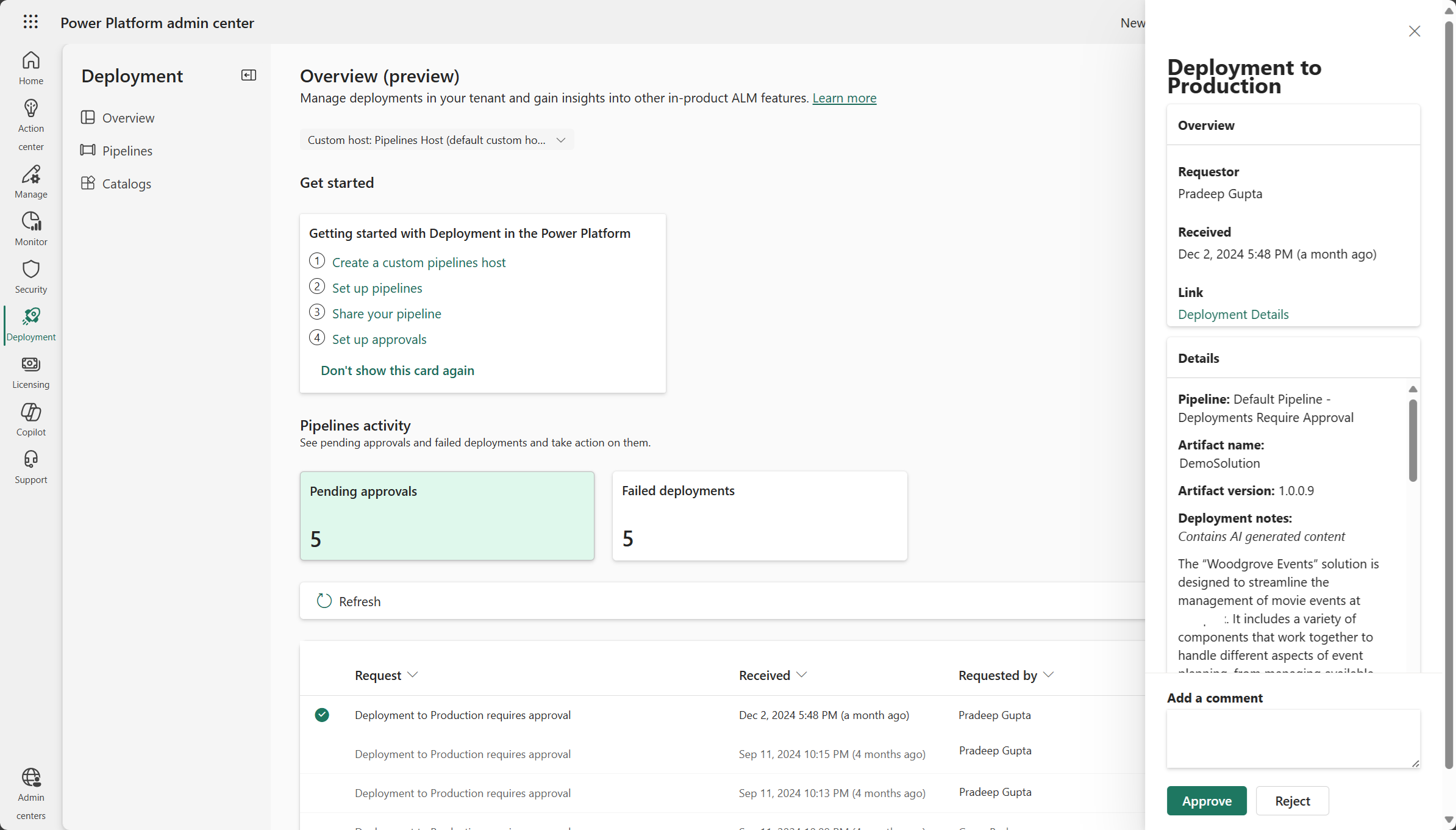Open Catalogs in Deployment menu
Screen dimensions: 1456x830
point(126,184)
